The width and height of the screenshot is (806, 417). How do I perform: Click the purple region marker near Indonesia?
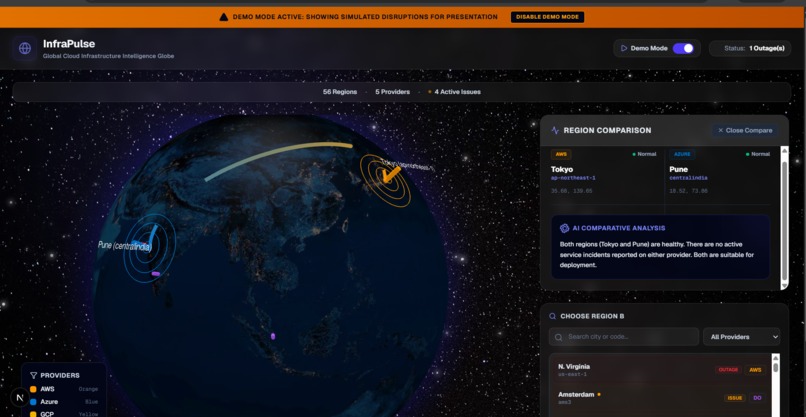(273, 336)
